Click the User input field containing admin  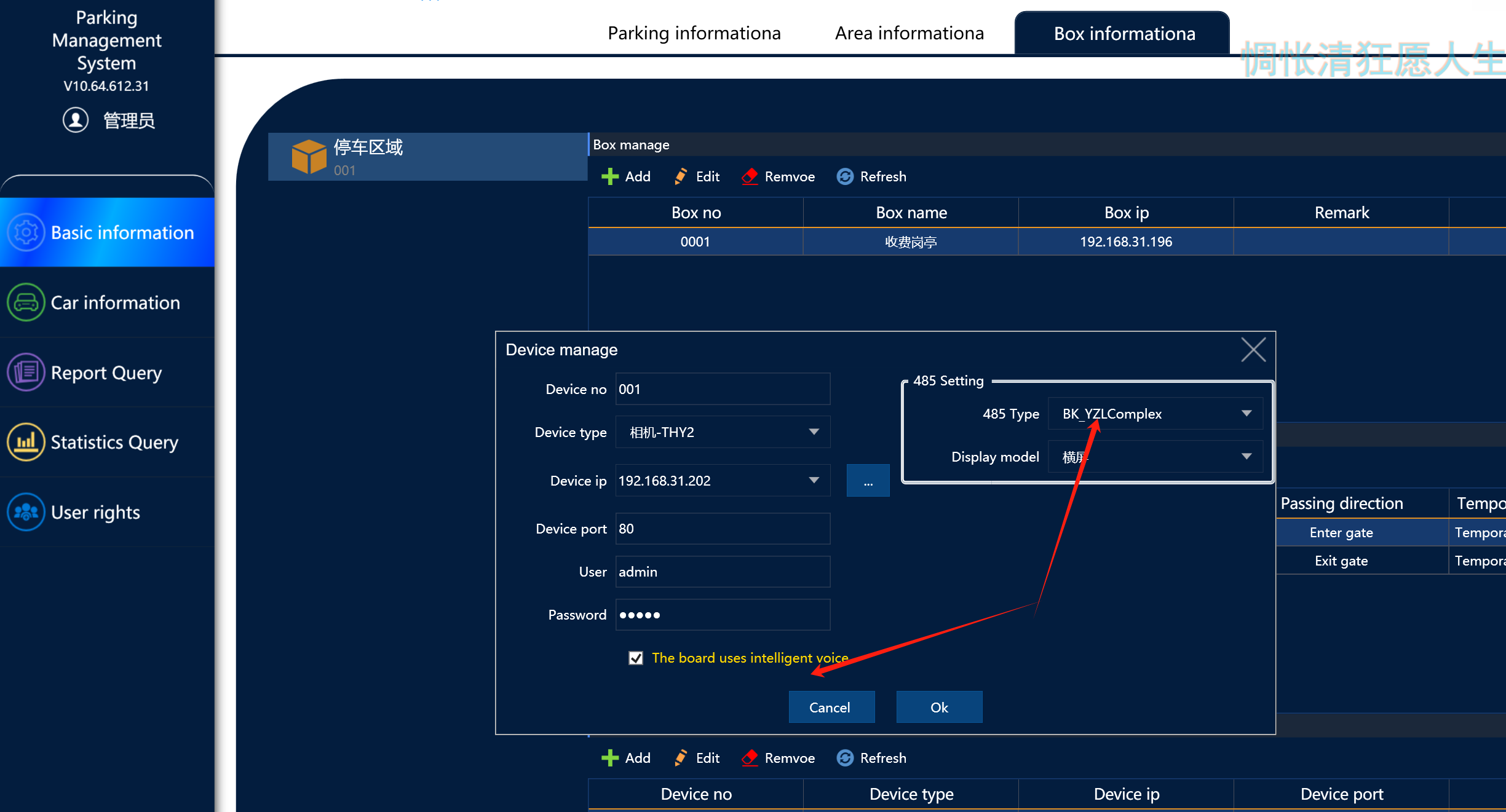(x=723, y=572)
